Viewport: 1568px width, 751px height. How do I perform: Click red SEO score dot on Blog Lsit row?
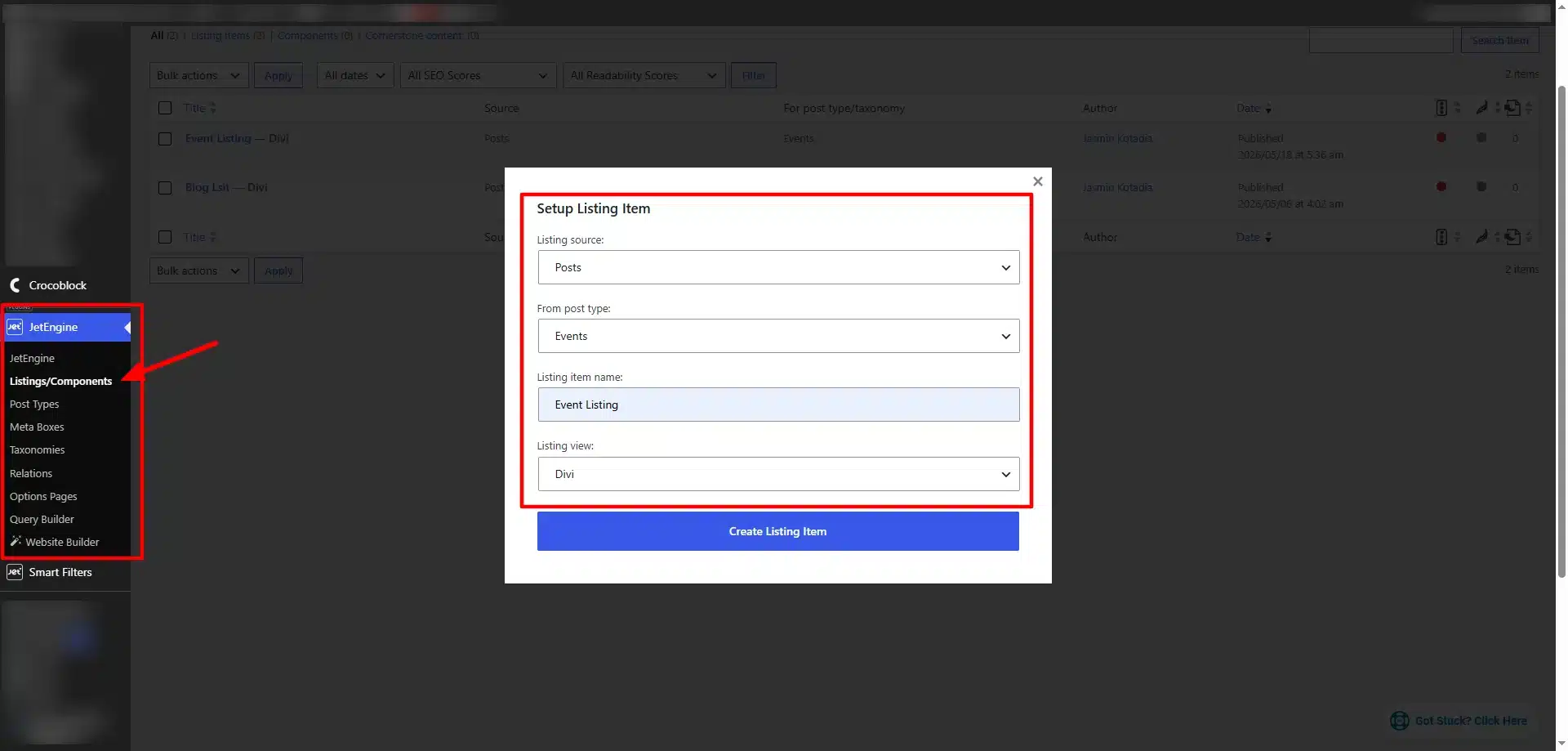click(1441, 186)
